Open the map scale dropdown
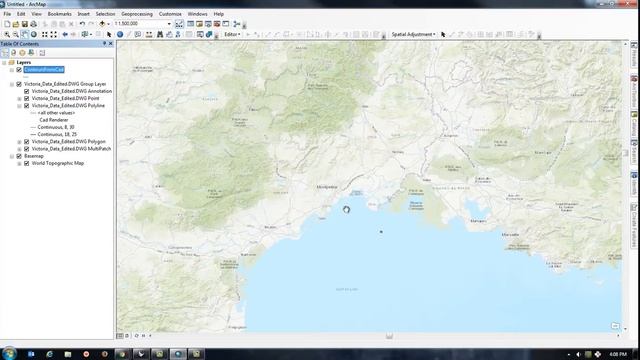 (x=169, y=24)
